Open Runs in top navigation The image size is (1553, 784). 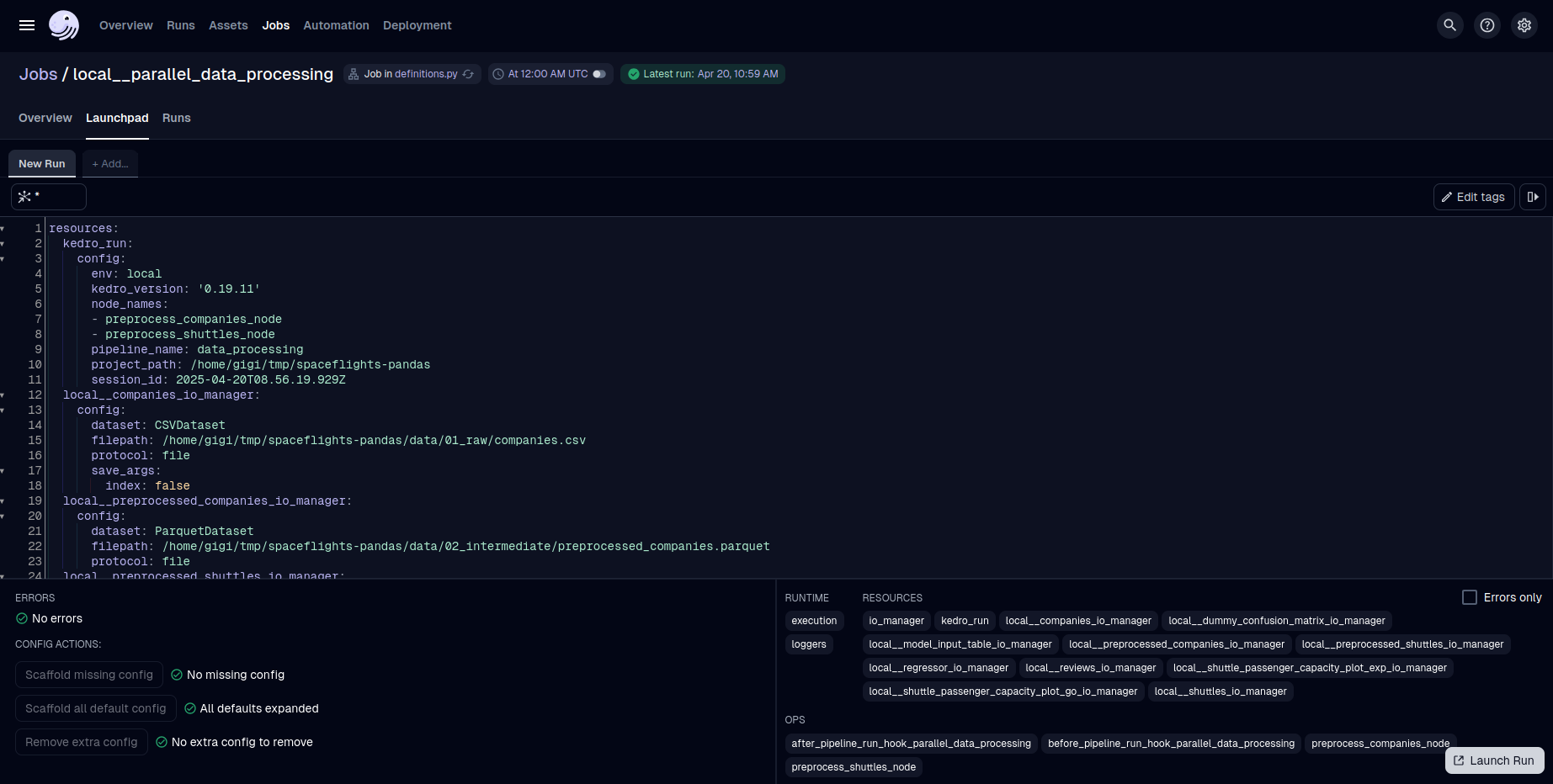coord(181,25)
